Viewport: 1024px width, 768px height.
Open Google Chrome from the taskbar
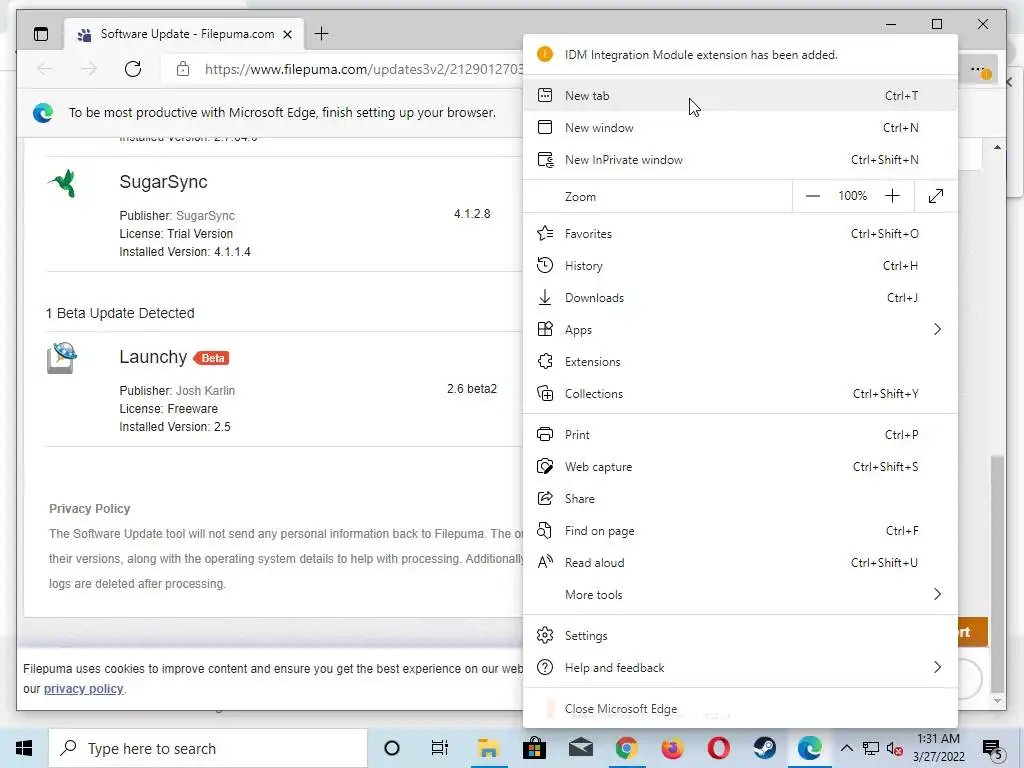point(626,748)
